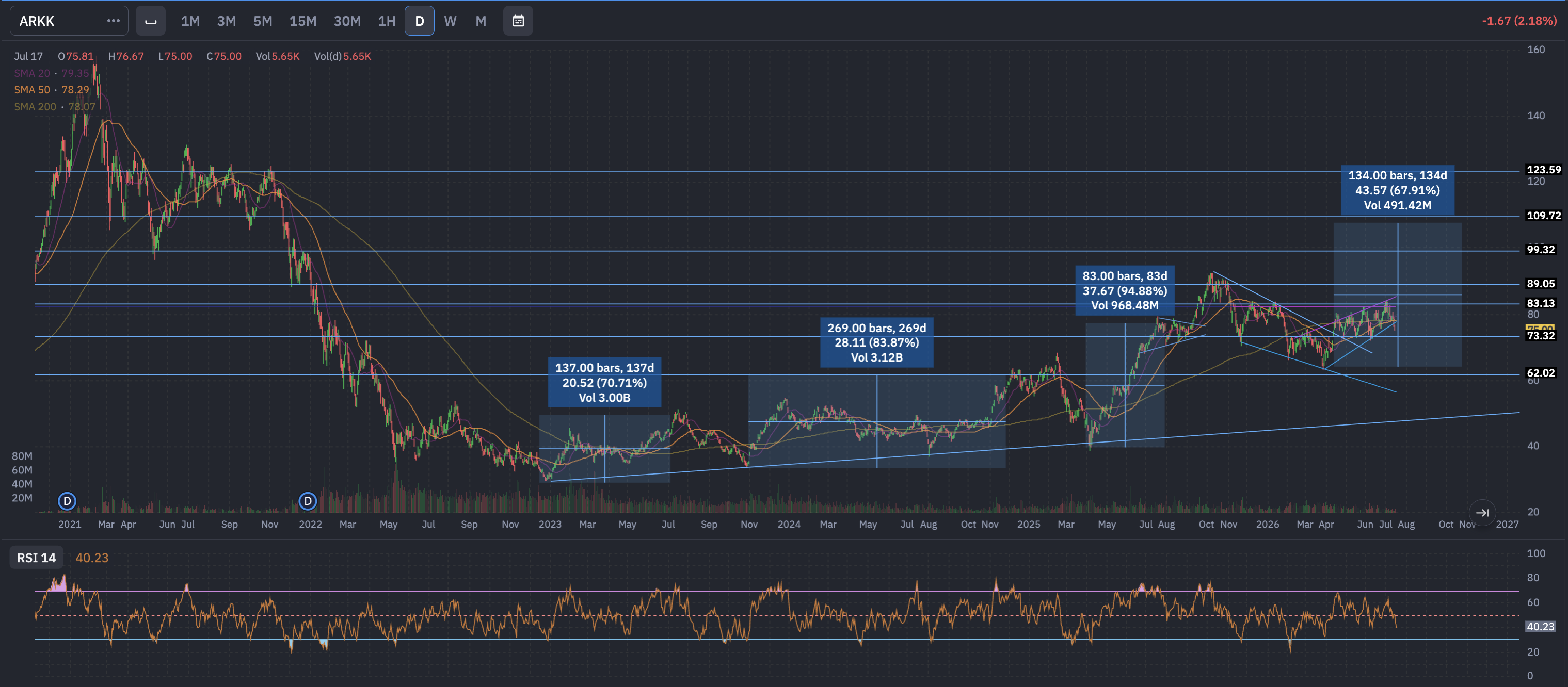Select the daily D timeframe
This screenshot has height=687, width=1568.
click(x=420, y=21)
